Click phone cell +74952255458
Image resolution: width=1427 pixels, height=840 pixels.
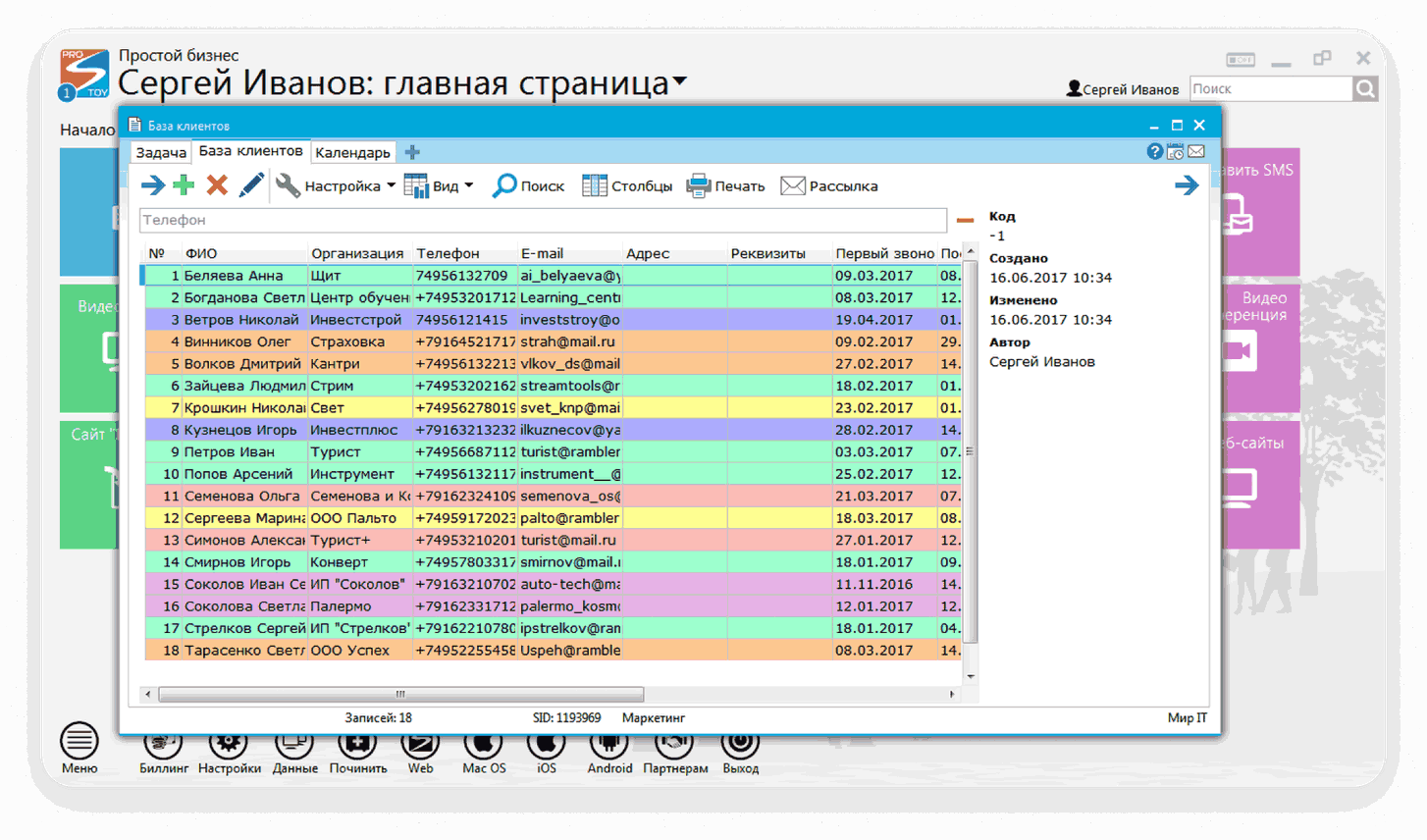pyautogui.click(x=464, y=650)
